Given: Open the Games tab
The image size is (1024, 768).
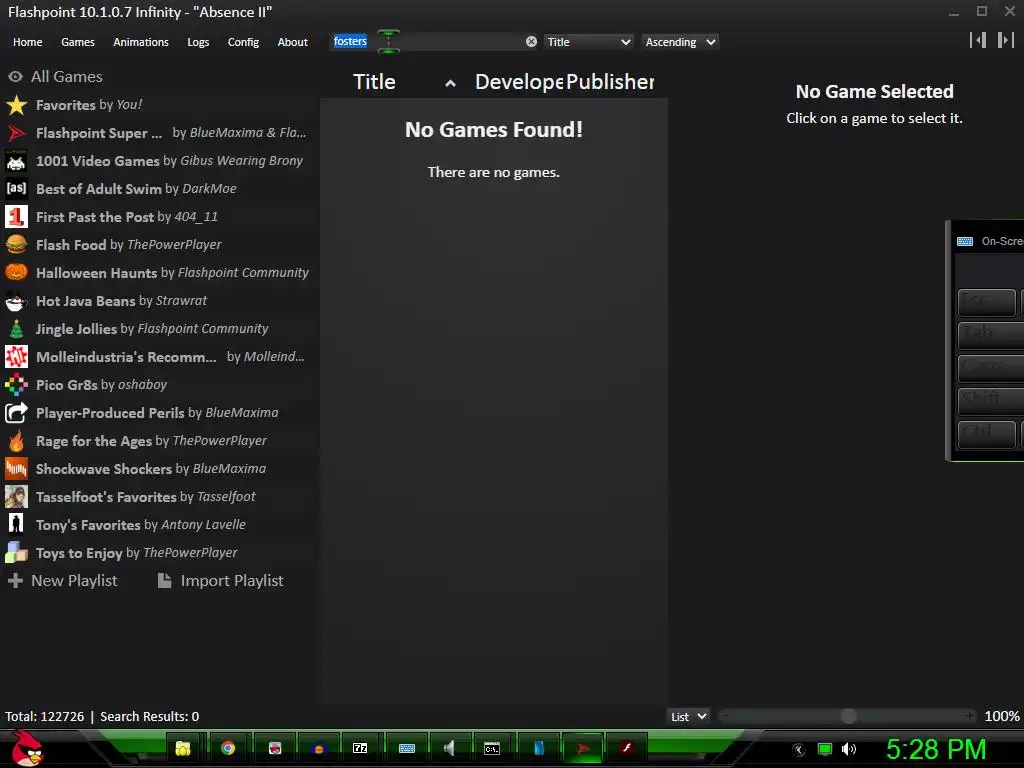Looking at the screenshot, I should [x=78, y=42].
